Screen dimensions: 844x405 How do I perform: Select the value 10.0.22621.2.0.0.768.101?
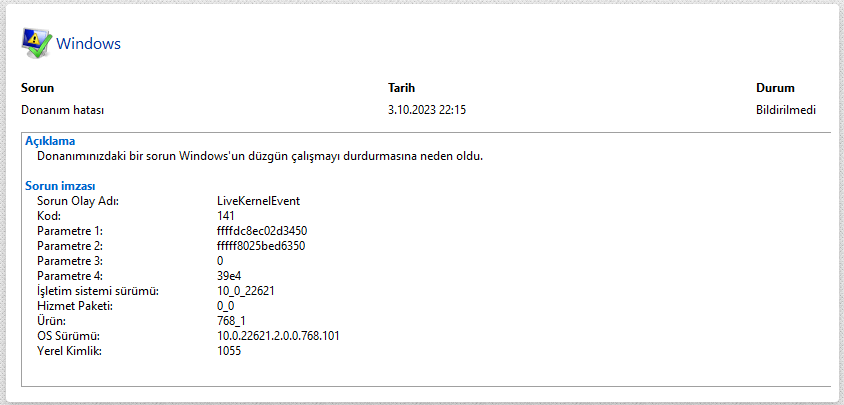[x=278, y=336]
